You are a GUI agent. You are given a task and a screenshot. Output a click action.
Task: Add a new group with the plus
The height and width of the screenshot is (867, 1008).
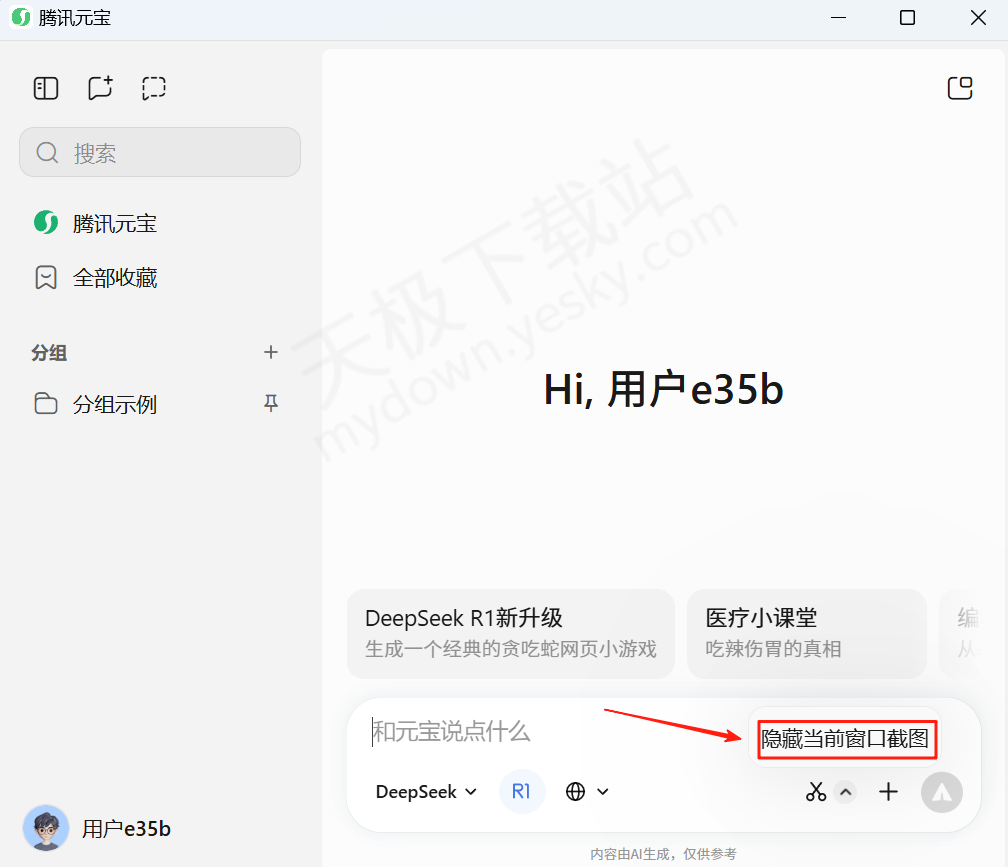(x=271, y=352)
